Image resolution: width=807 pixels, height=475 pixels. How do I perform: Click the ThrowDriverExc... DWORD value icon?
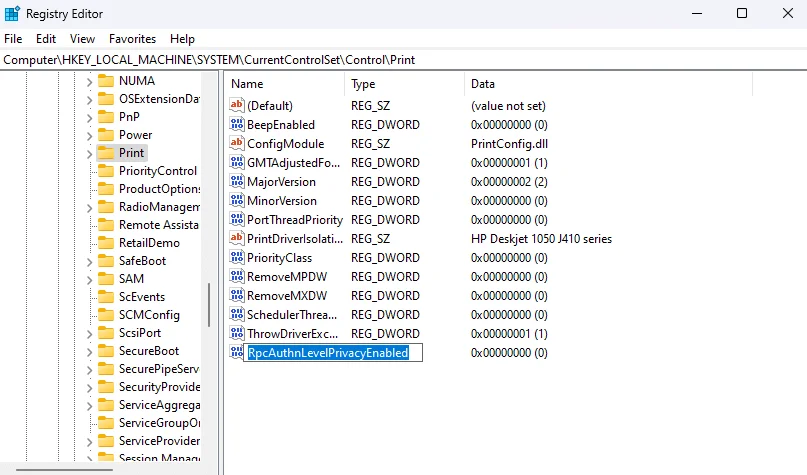[x=237, y=333]
